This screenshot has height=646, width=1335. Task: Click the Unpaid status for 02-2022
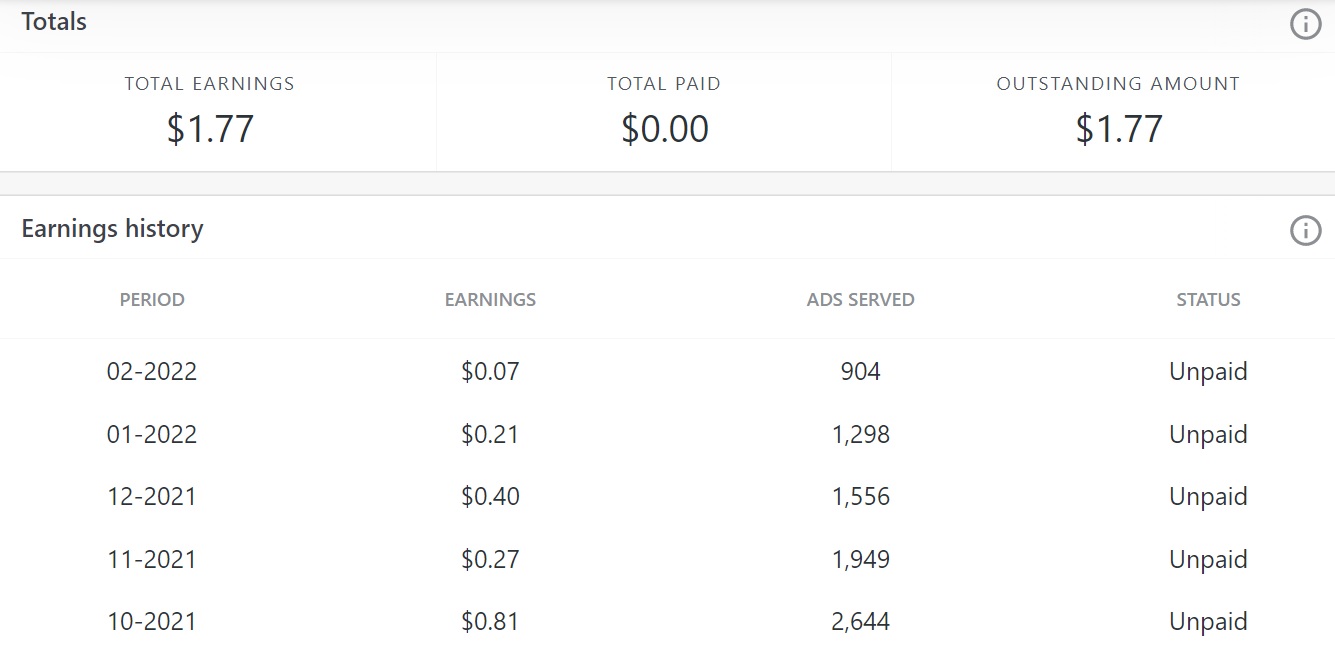click(x=1208, y=372)
